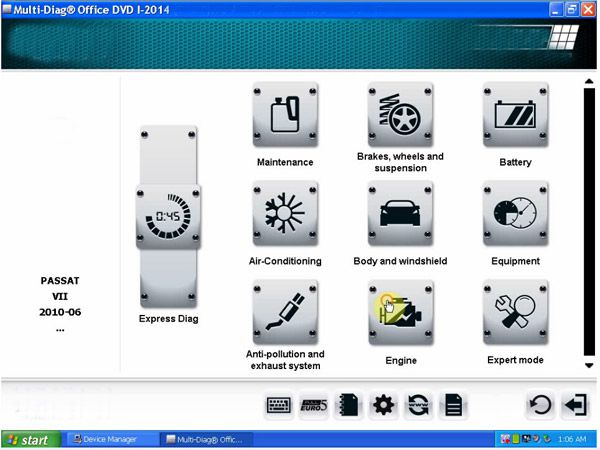600x450 pixels.
Task: Click the 'Anti-pollution and exhaust system' label
Action: coord(285,360)
